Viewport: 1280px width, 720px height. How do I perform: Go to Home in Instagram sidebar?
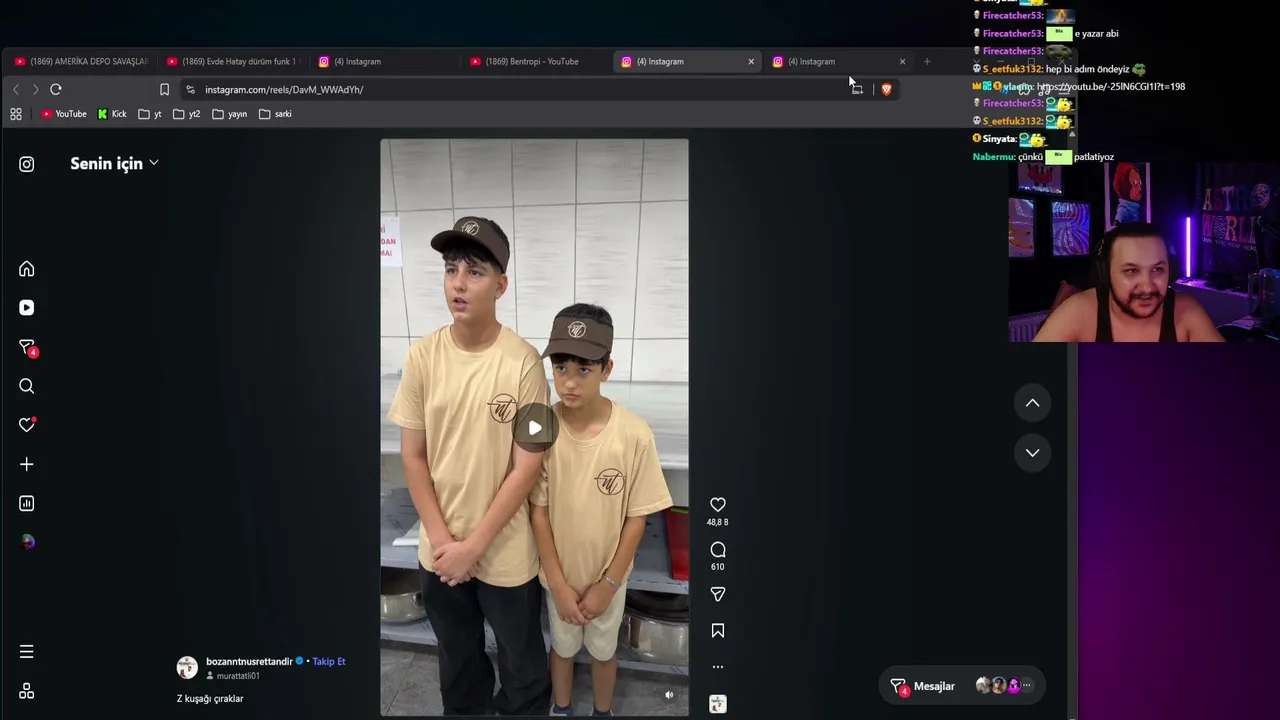coord(27,269)
